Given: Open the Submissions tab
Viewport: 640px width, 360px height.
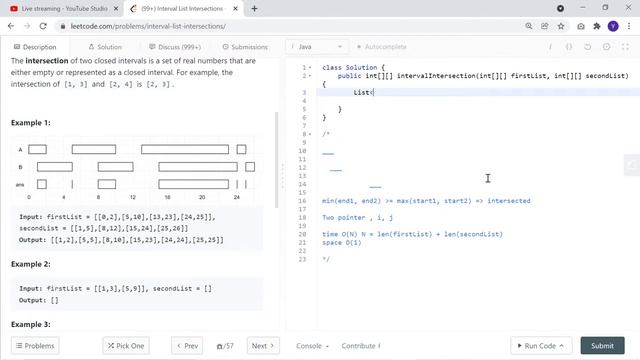Looking at the screenshot, I should (x=245, y=47).
